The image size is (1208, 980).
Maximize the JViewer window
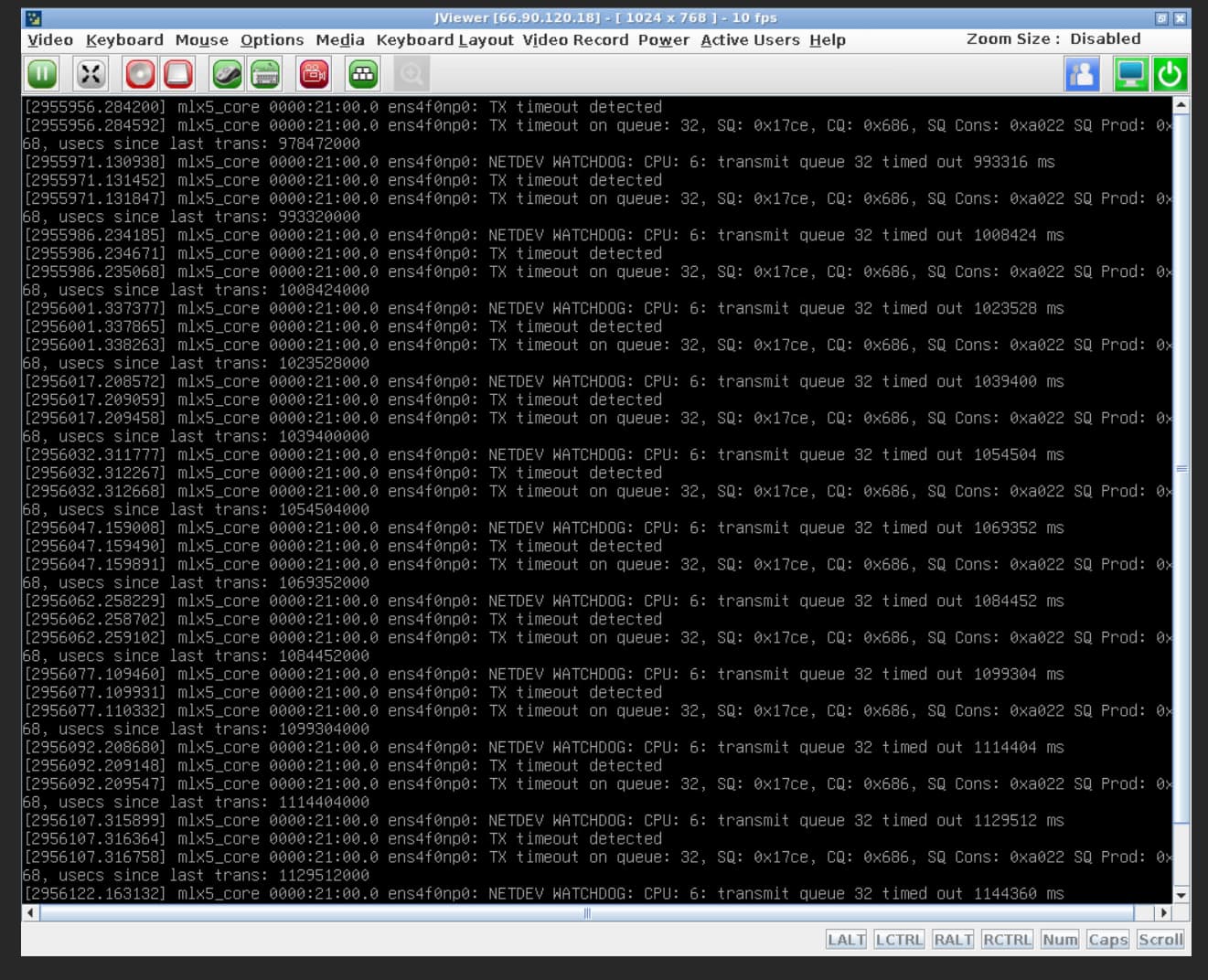(1161, 18)
